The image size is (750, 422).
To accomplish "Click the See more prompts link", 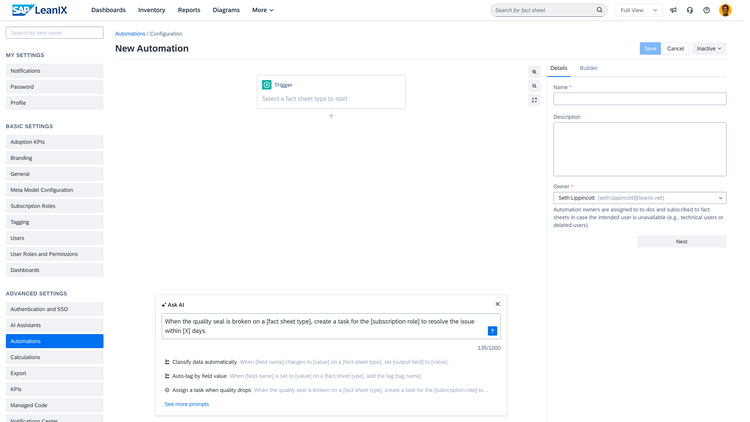I will pyautogui.click(x=187, y=404).
